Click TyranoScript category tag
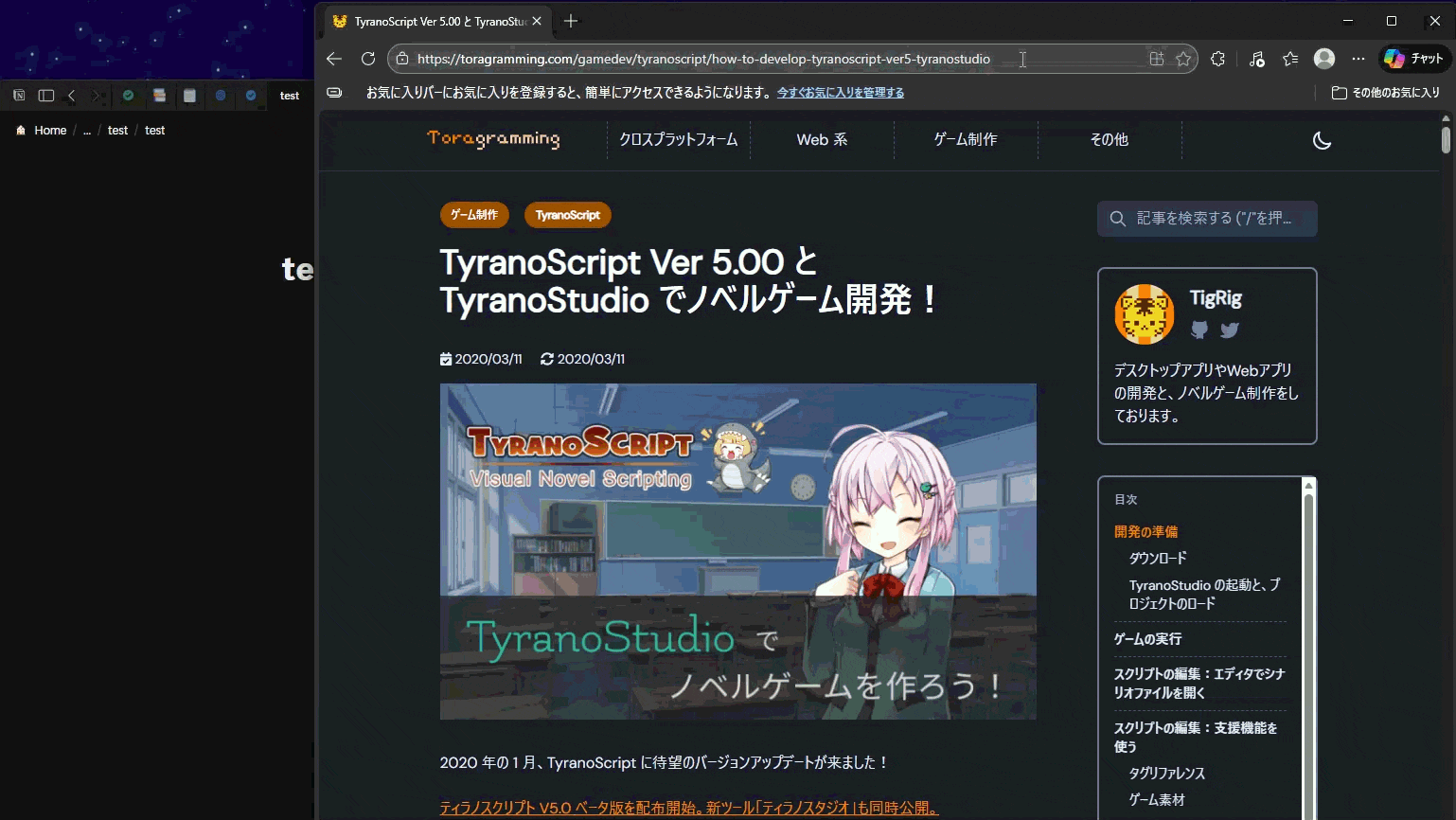 point(568,215)
